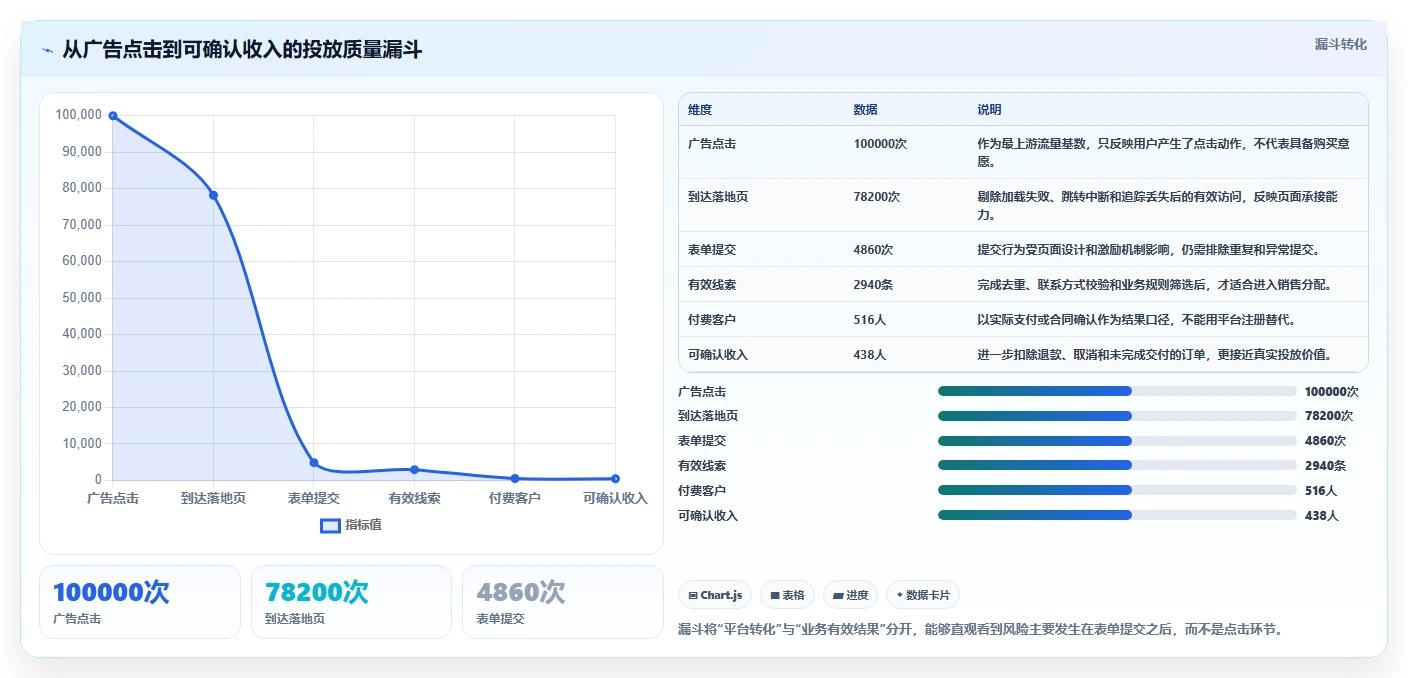Click the 广告点击 data point on chart
This screenshot has width=1408, height=678.
click(x=113, y=116)
